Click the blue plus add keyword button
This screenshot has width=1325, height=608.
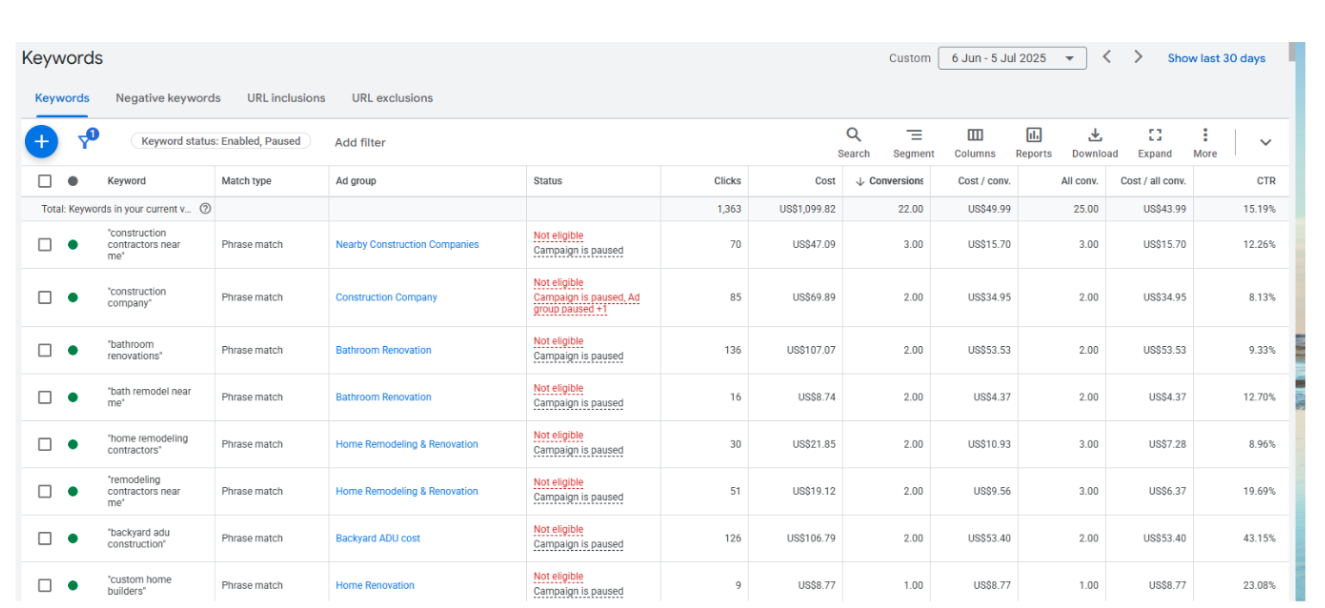(x=41, y=142)
